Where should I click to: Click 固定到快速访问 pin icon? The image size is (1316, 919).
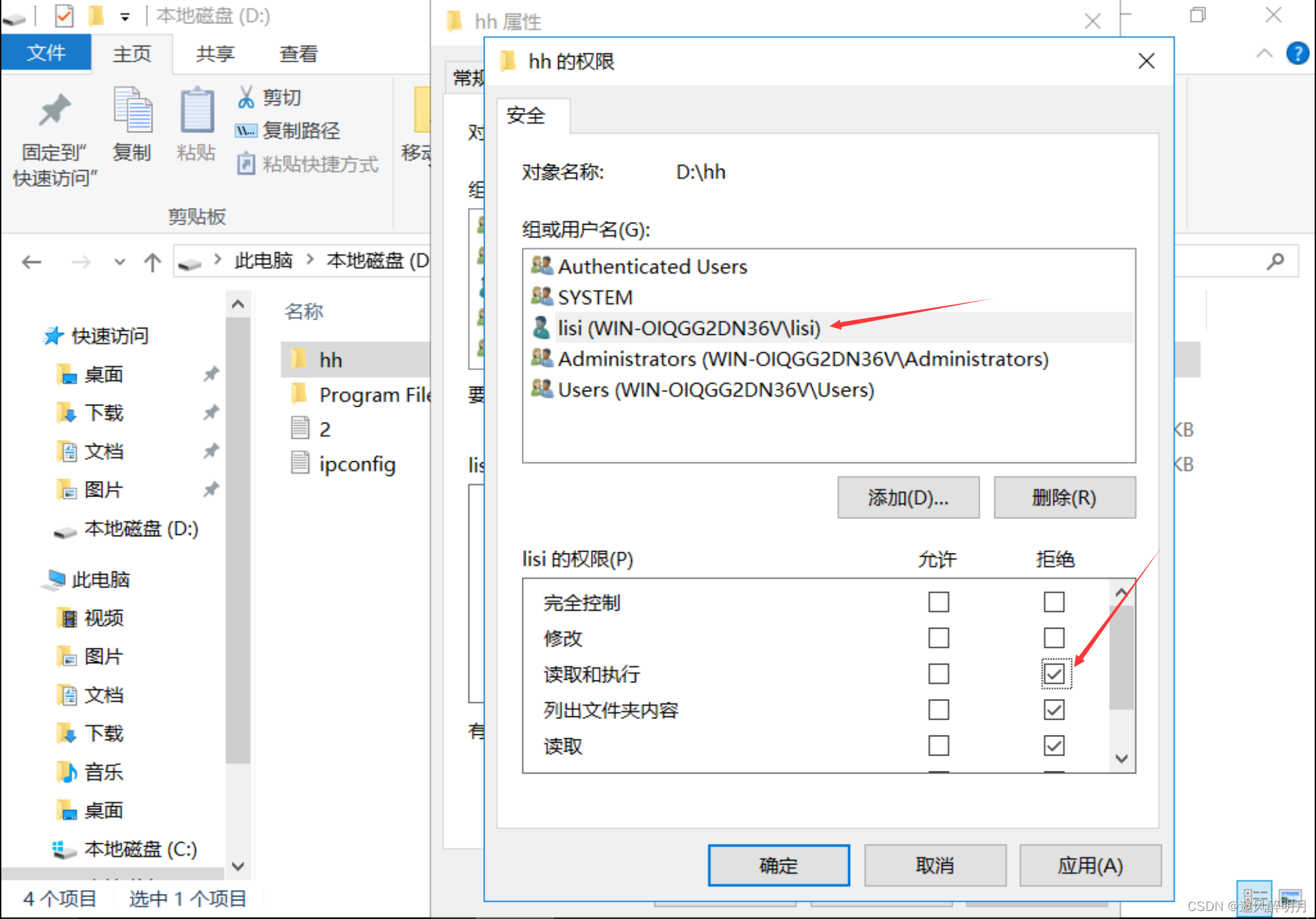point(53,110)
